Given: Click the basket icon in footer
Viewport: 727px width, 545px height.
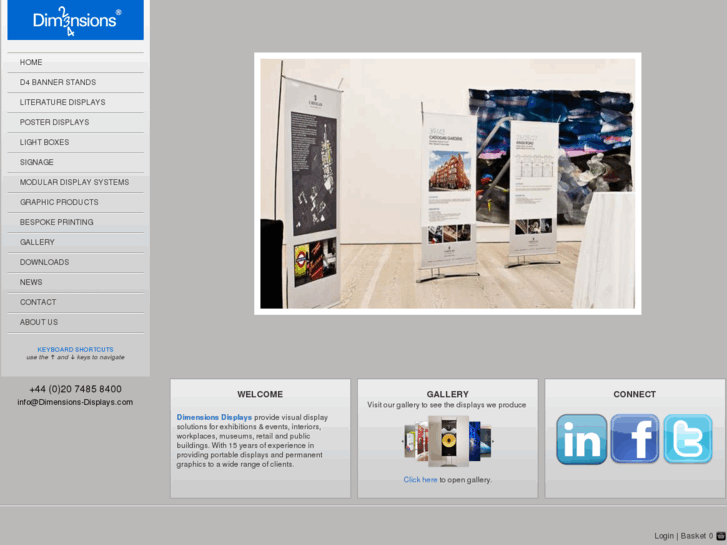Looking at the screenshot, I should tap(721, 536).
